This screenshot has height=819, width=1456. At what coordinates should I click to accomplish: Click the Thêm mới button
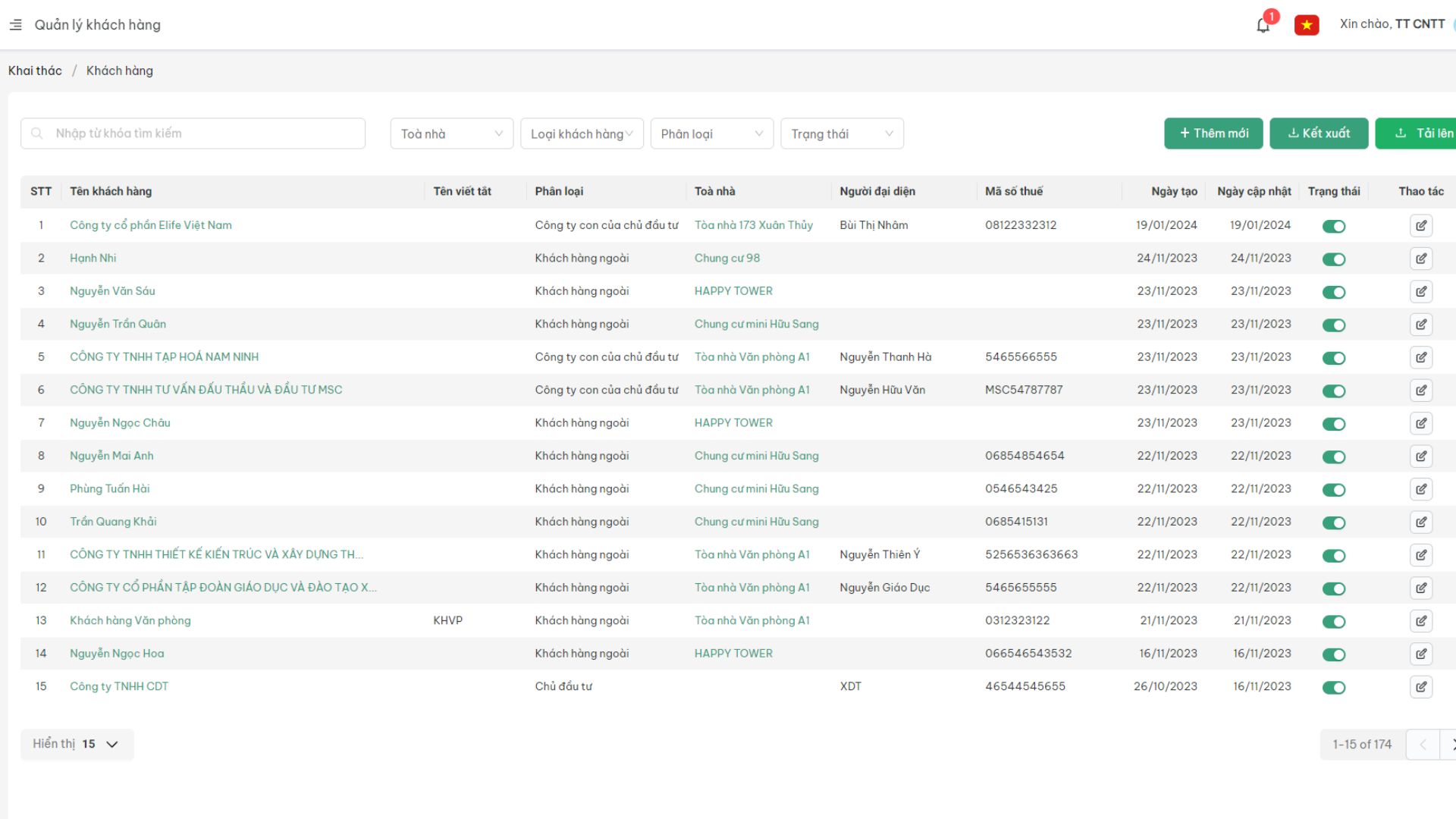[x=1213, y=133]
